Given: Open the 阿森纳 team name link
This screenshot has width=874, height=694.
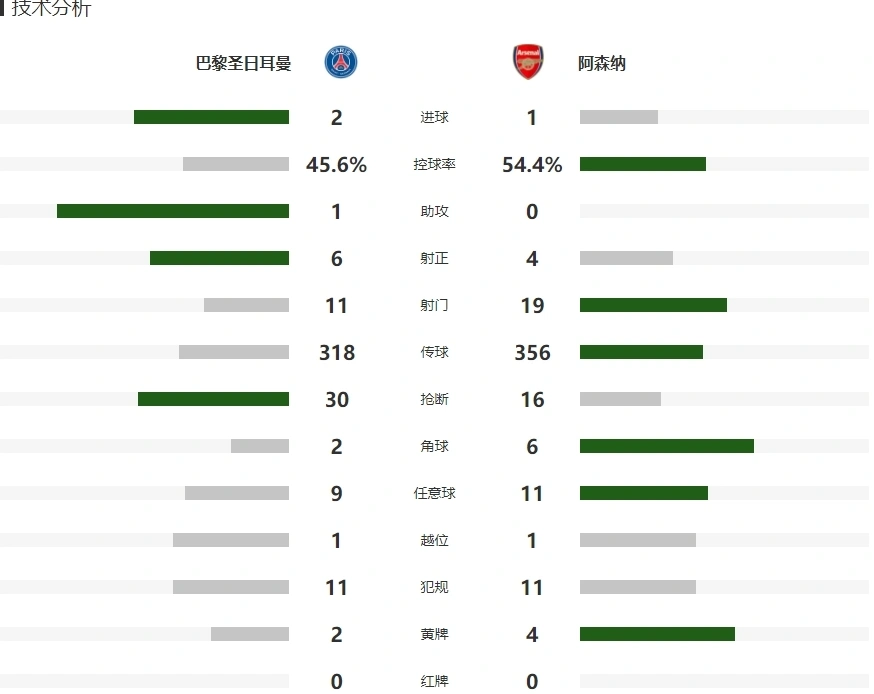Looking at the screenshot, I should pyautogui.click(x=601, y=63).
